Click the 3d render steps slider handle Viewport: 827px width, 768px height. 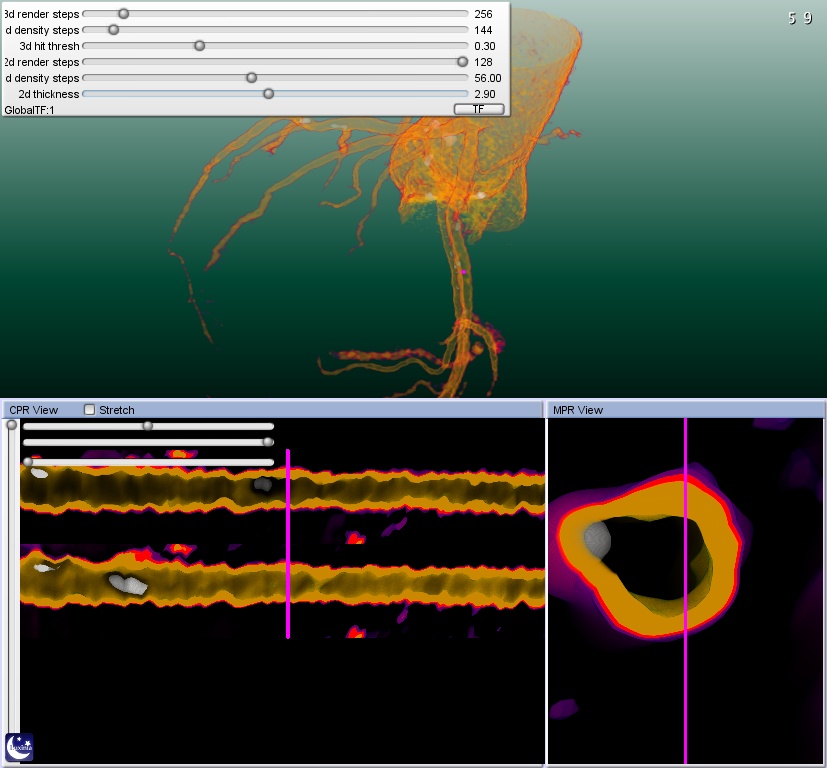(x=123, y=14)
